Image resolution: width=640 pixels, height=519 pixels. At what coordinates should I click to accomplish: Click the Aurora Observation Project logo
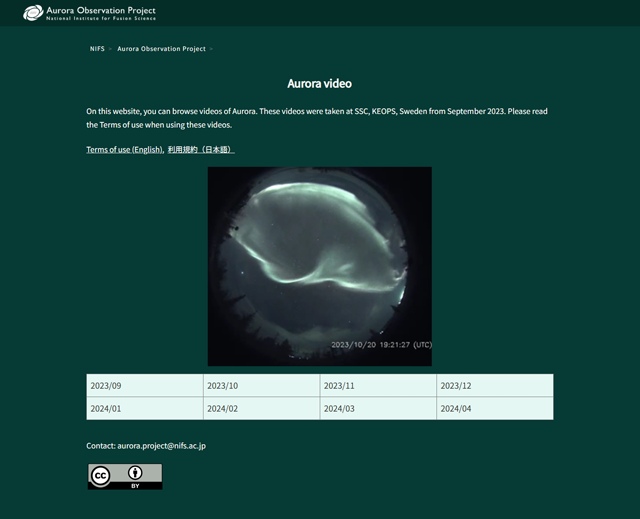click(x=89, y=13)
